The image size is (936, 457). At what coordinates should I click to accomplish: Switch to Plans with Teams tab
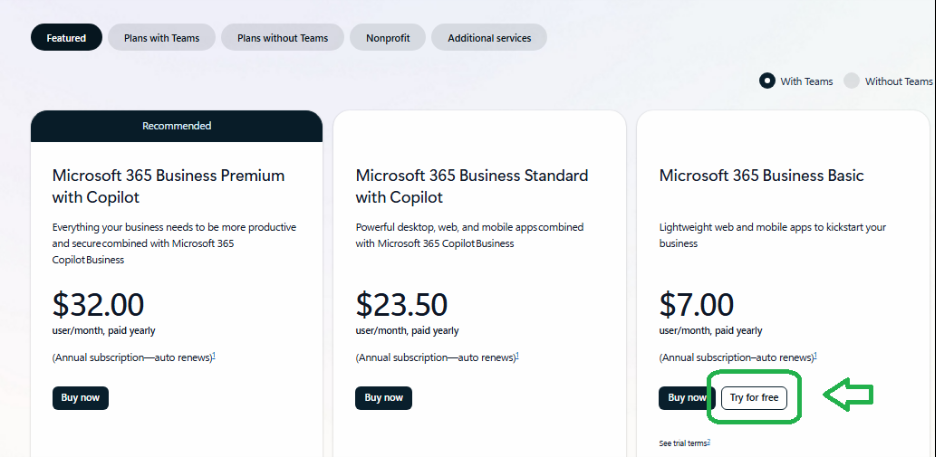pos(162,38)
